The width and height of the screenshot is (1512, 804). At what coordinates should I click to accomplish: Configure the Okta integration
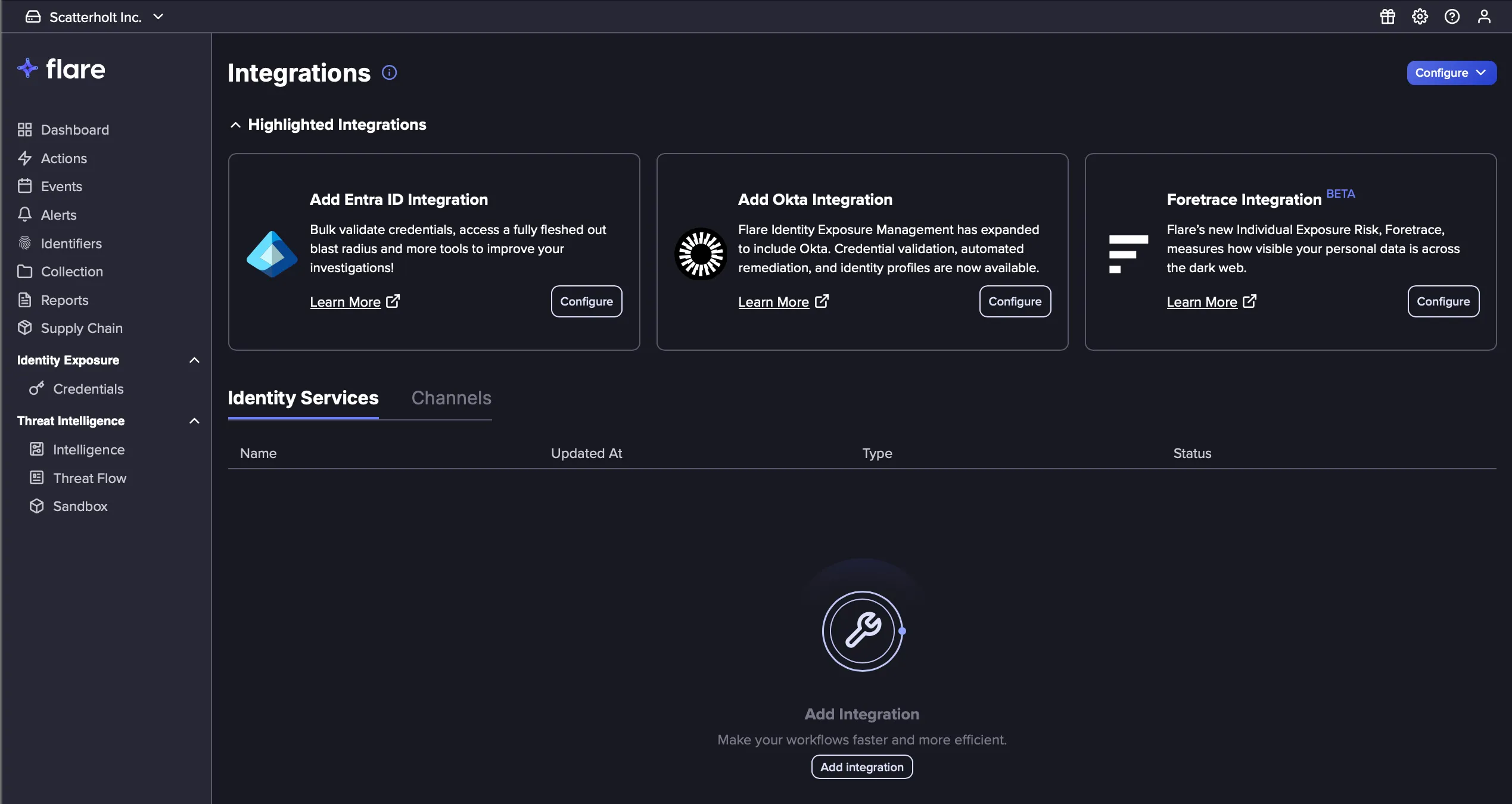[x=1015, y=301]
